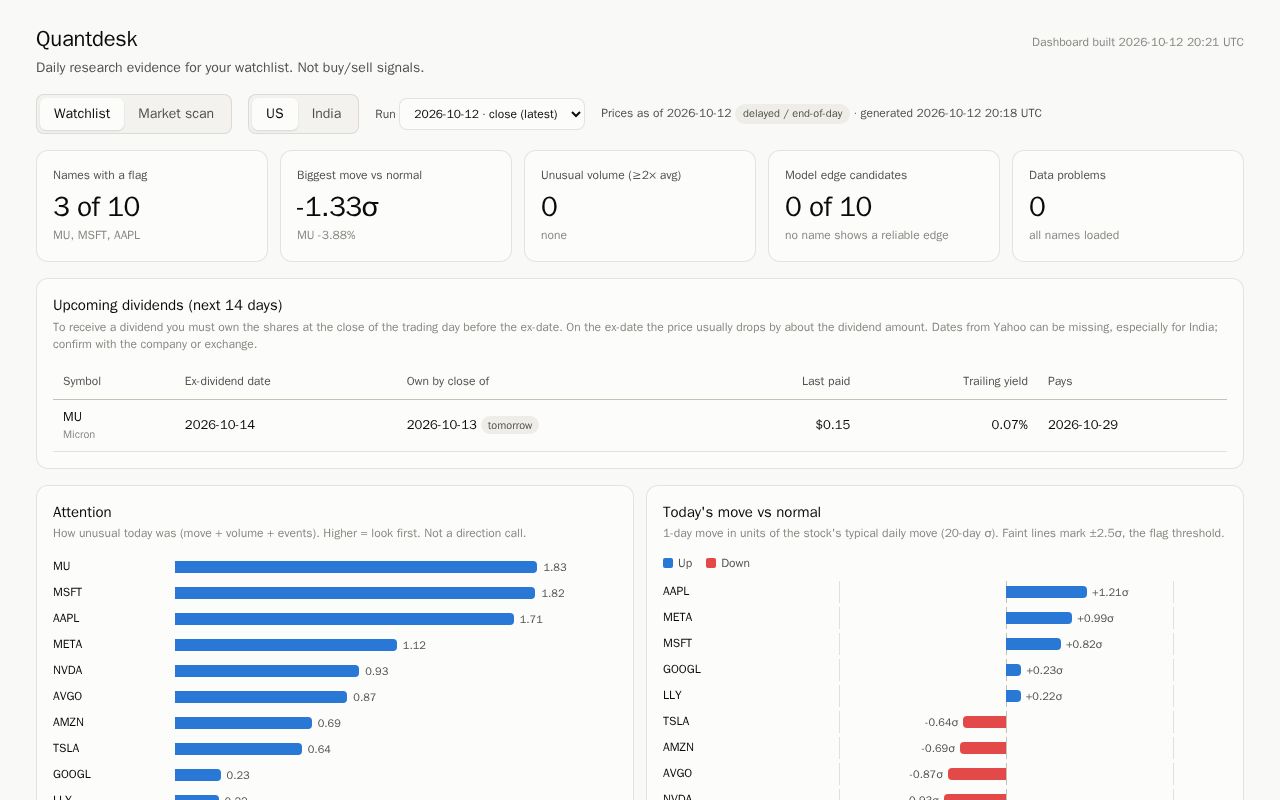Select the Biggest move vs normal card

pyautogui.click(x=396, y=206)
